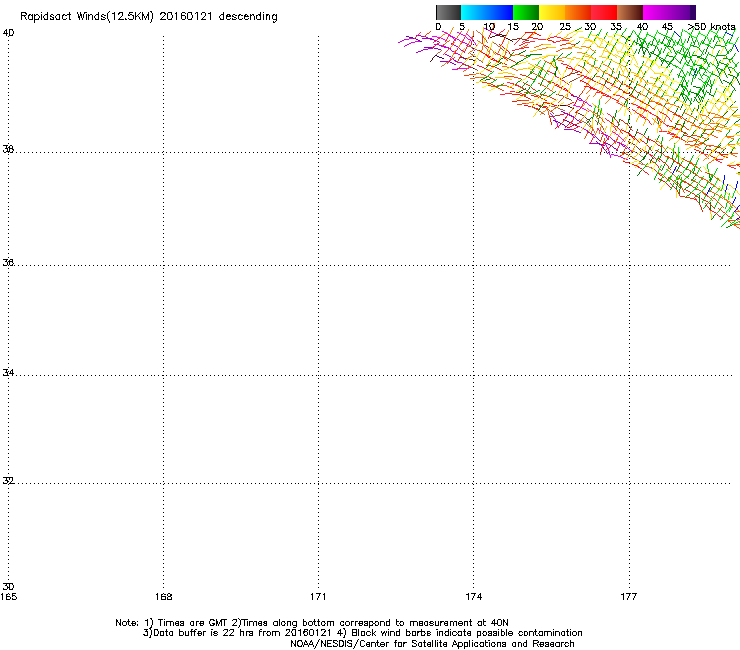Click longitude label 171 on bottom axis
740x650 pixels.
tap(318, 597)
